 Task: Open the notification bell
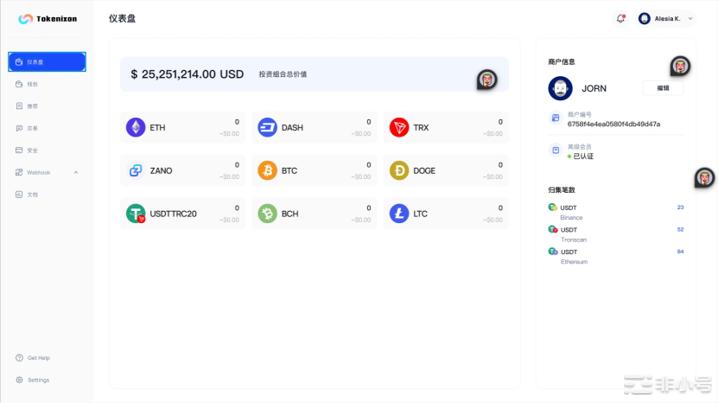(x=620, y=18)
